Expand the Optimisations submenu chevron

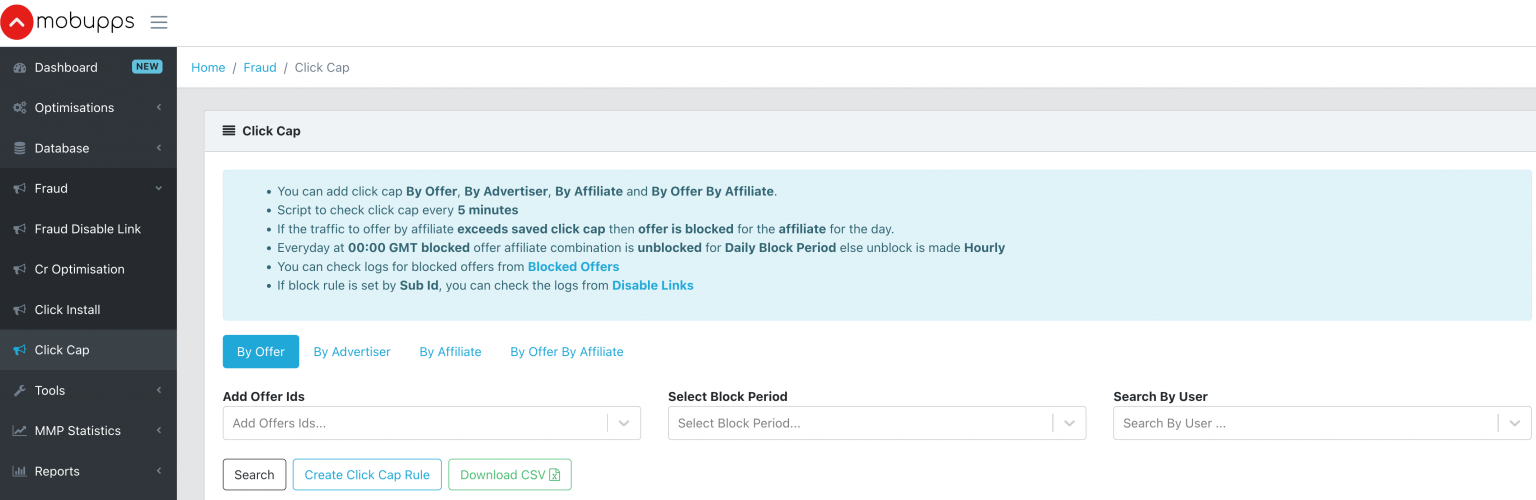158,108
